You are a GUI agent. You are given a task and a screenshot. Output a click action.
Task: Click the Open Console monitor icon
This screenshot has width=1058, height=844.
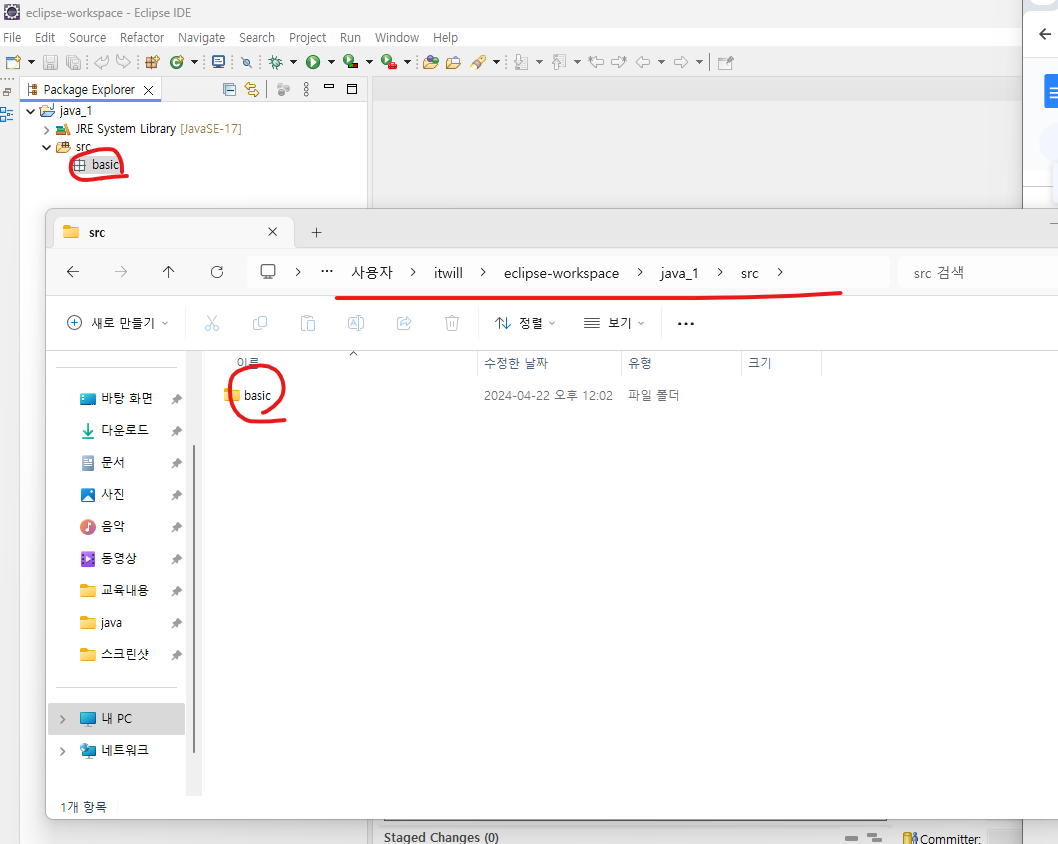click(219, 63)
